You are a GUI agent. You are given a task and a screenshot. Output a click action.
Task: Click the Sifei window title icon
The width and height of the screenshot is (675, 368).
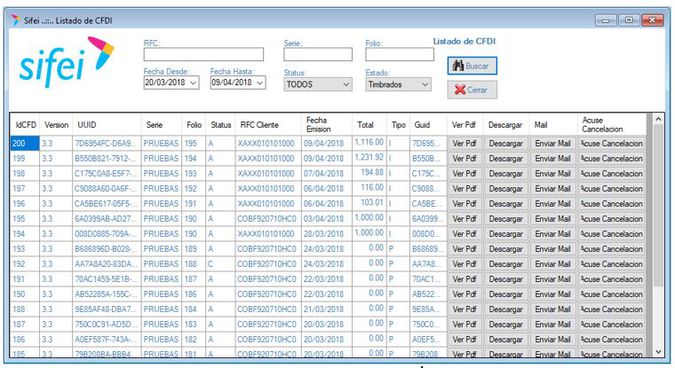coord(15,20)
